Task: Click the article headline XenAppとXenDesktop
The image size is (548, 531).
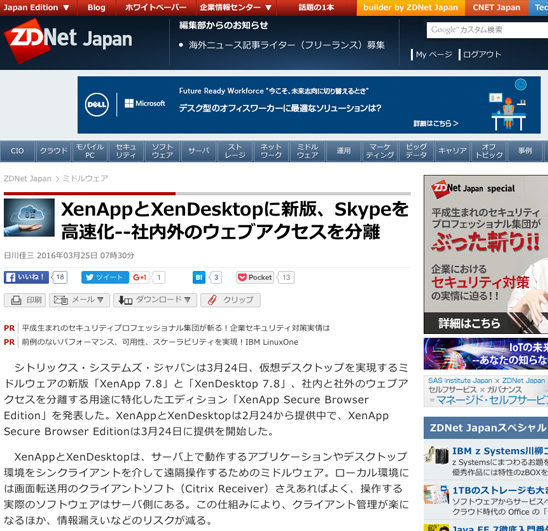Action: pos(235,220)
